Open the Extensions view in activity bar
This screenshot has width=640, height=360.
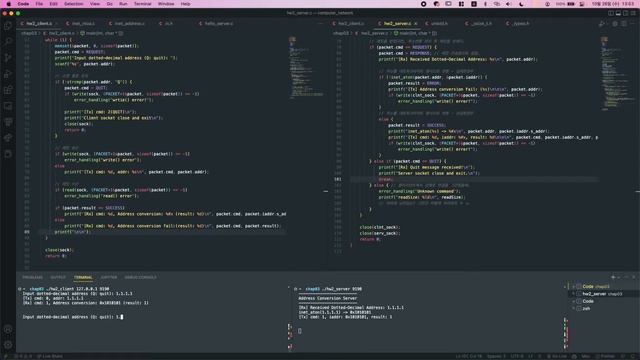pyautogui.click(x=8, y=90)
